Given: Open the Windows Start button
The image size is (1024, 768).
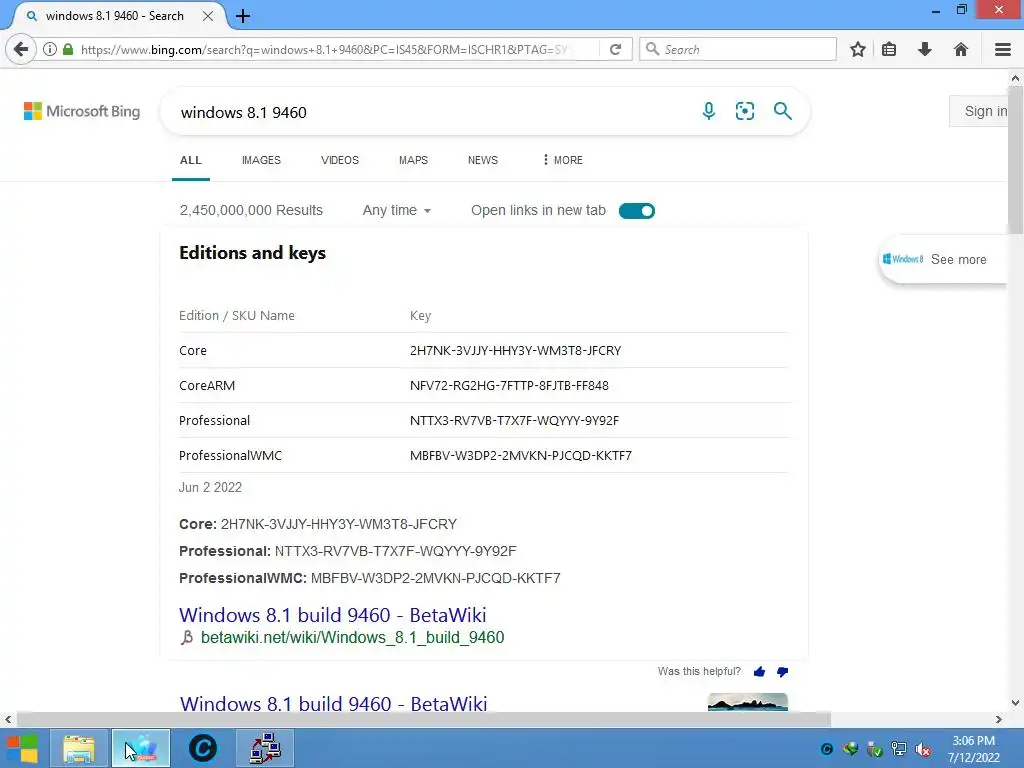Looking at the screenshot, I should point(22,748).
